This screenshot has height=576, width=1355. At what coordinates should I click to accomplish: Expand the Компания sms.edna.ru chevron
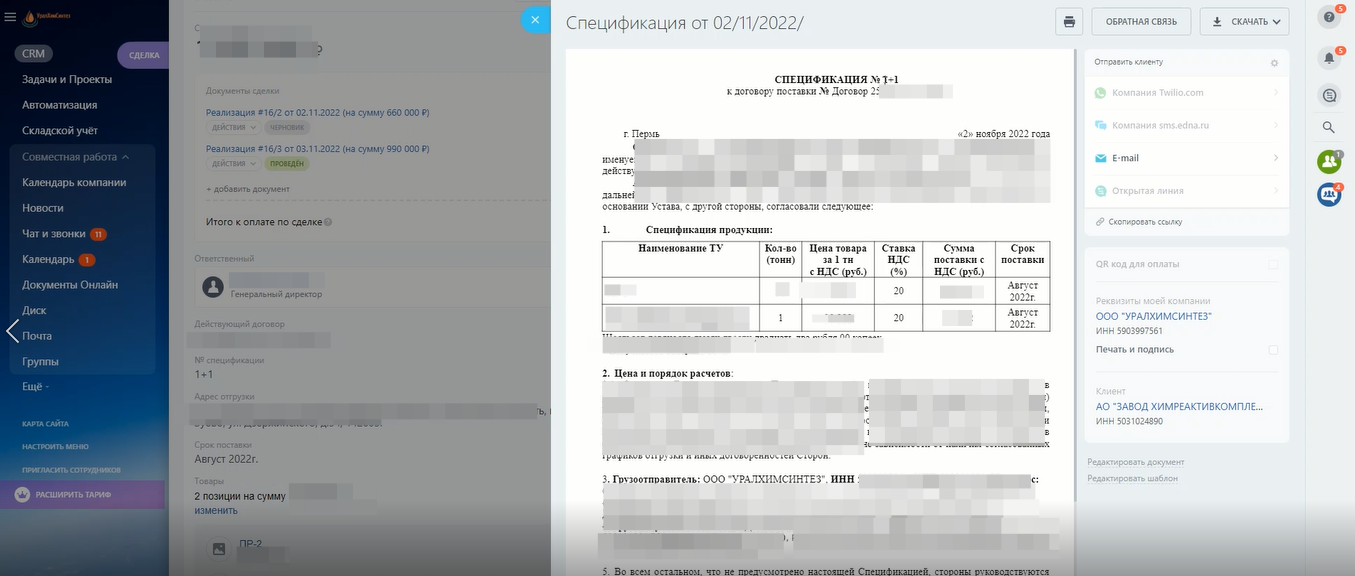pyautogui.click(x=1277, y=126)
